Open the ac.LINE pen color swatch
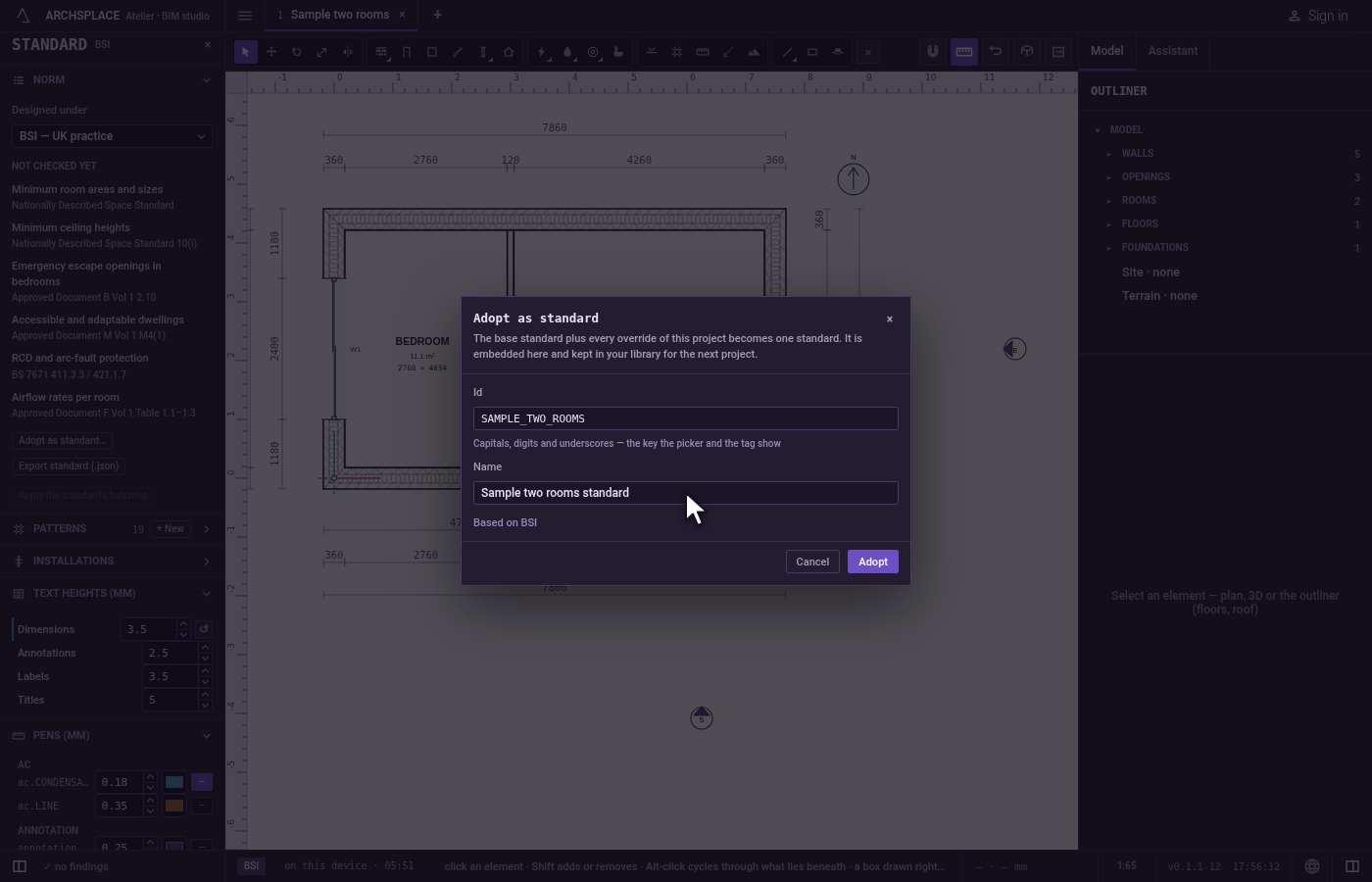The width and height of the screenshot is (1372, 882). pyautogui.click(x=174, y=806)
